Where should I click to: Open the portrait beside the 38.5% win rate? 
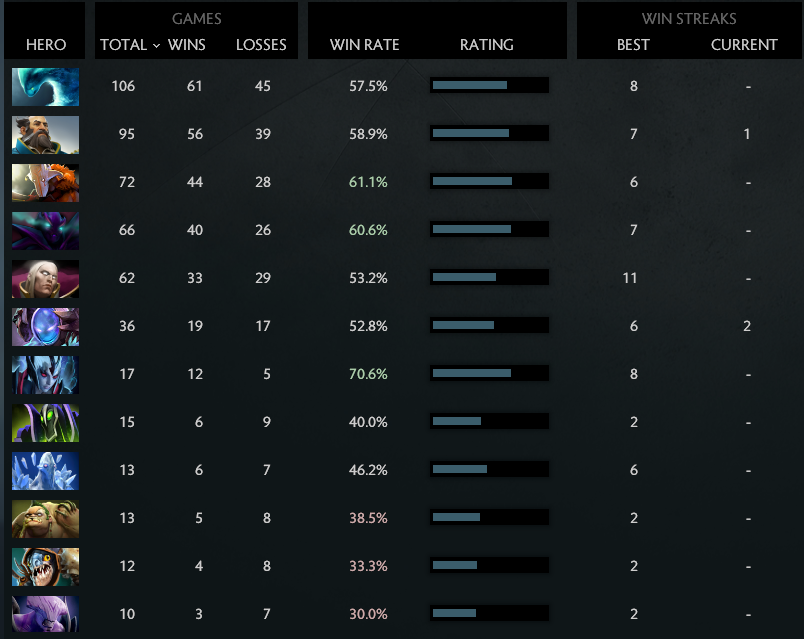(45, 518)
